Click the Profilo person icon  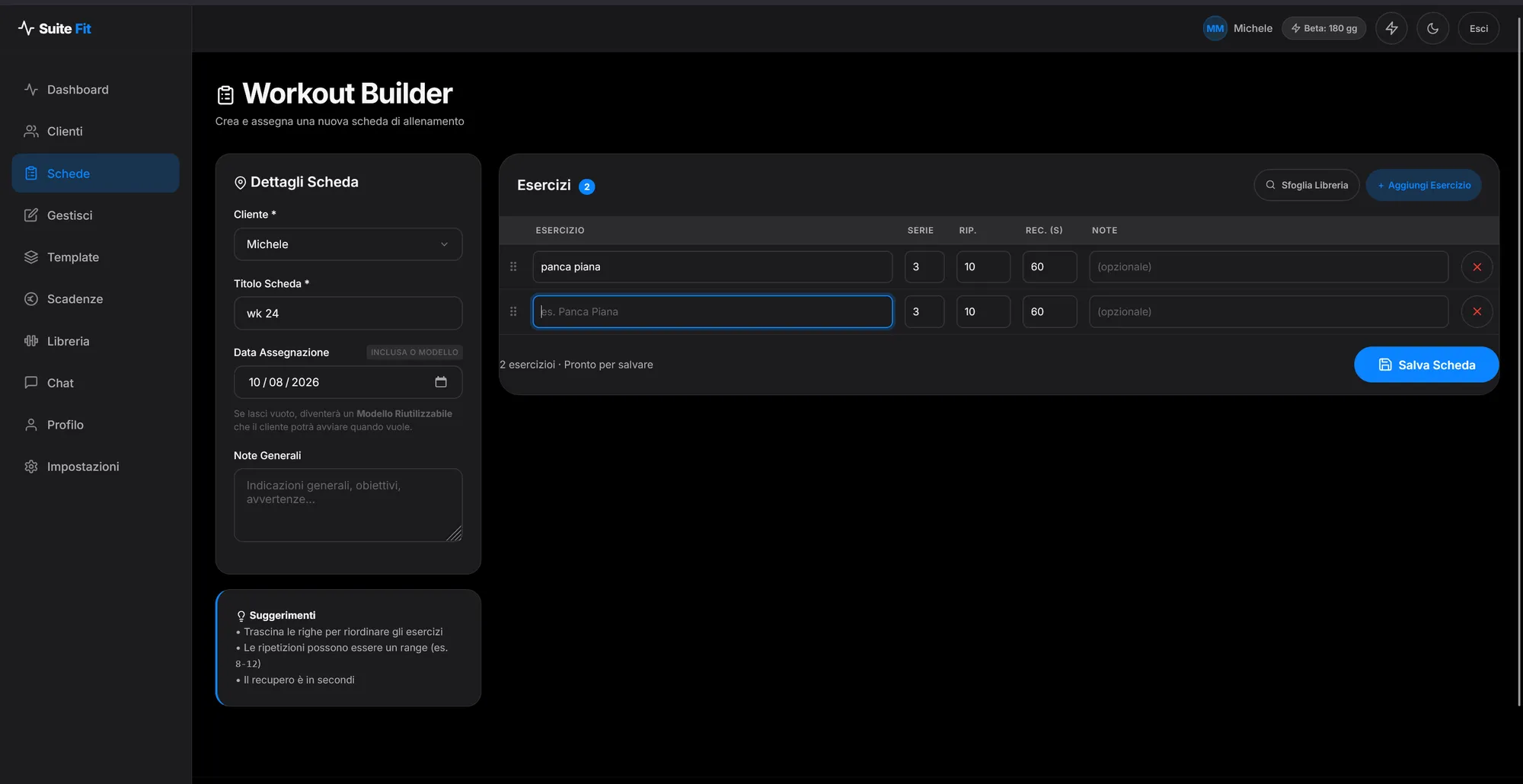point(30,425)
